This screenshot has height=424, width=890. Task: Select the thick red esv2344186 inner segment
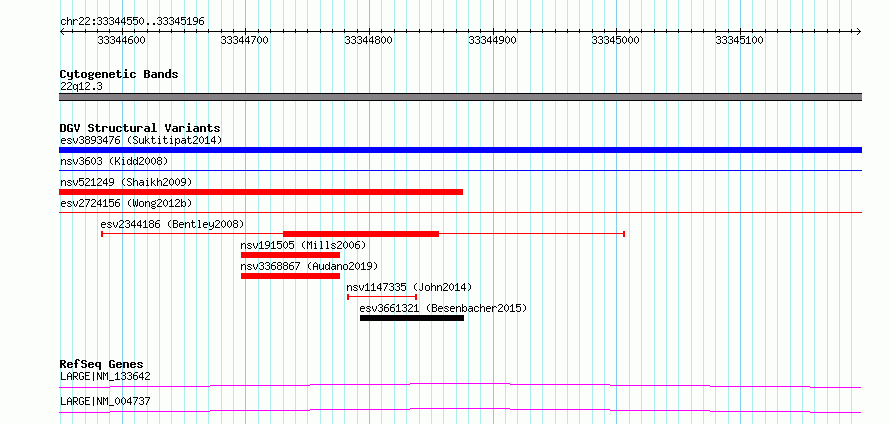tap(361, 234)
